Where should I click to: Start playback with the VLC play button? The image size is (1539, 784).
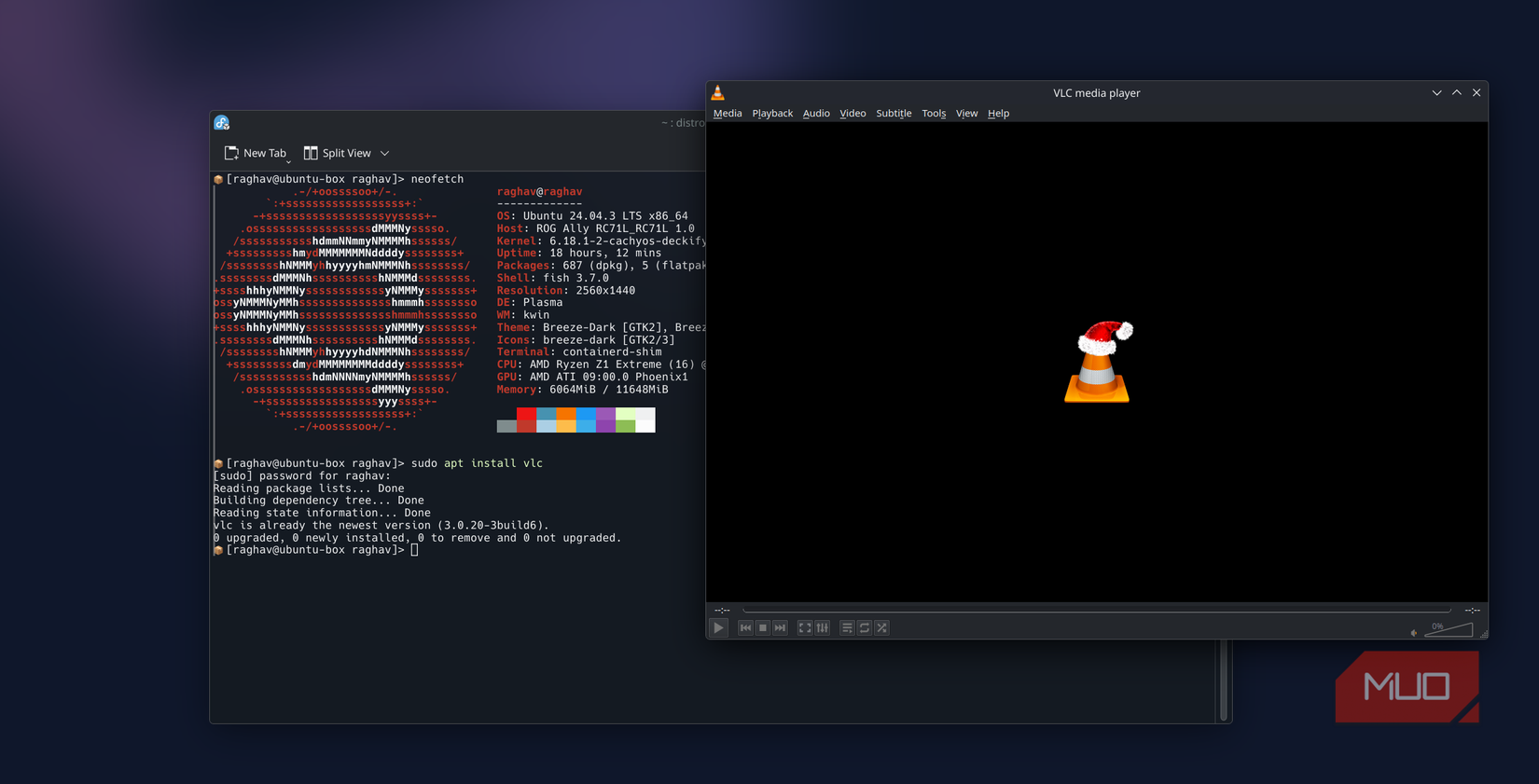pyautogui.click(x=718, y=627)
